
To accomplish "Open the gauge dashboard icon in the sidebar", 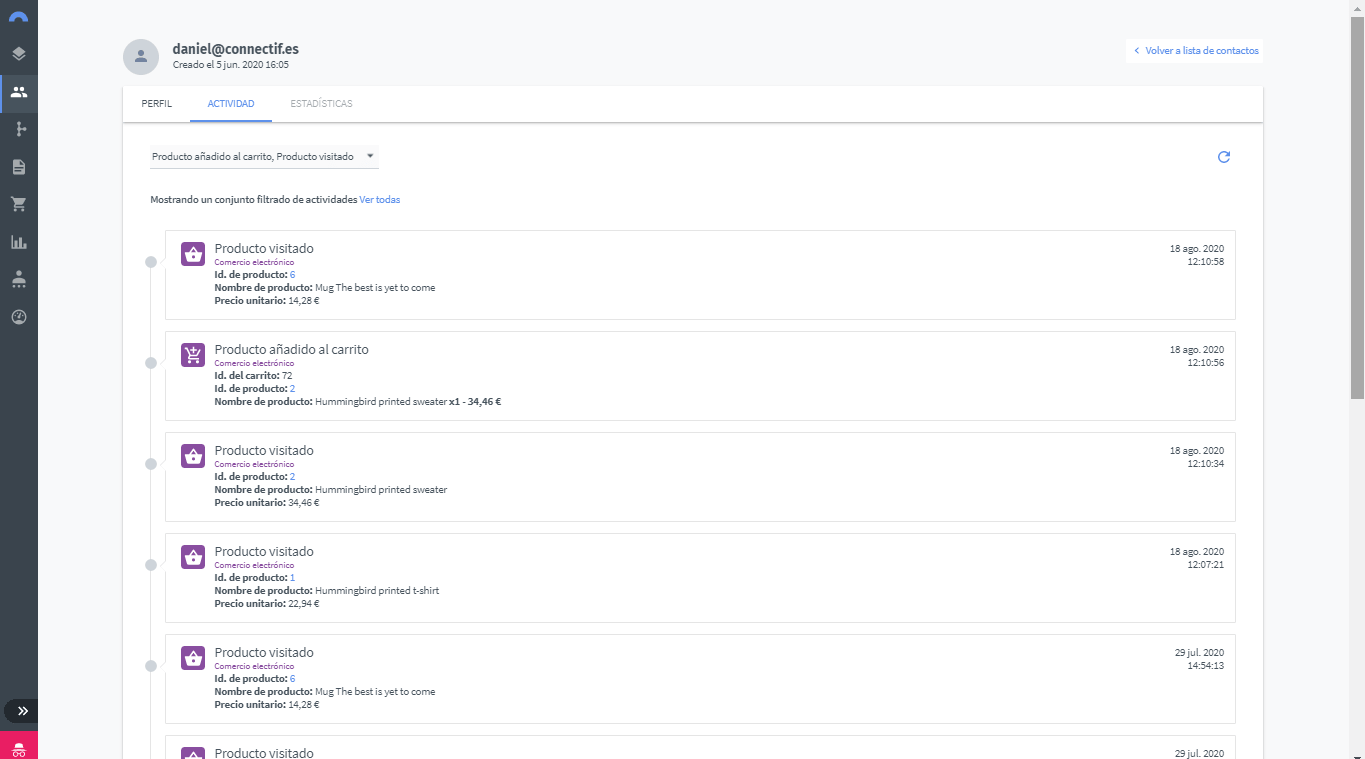I will (19, 317).
